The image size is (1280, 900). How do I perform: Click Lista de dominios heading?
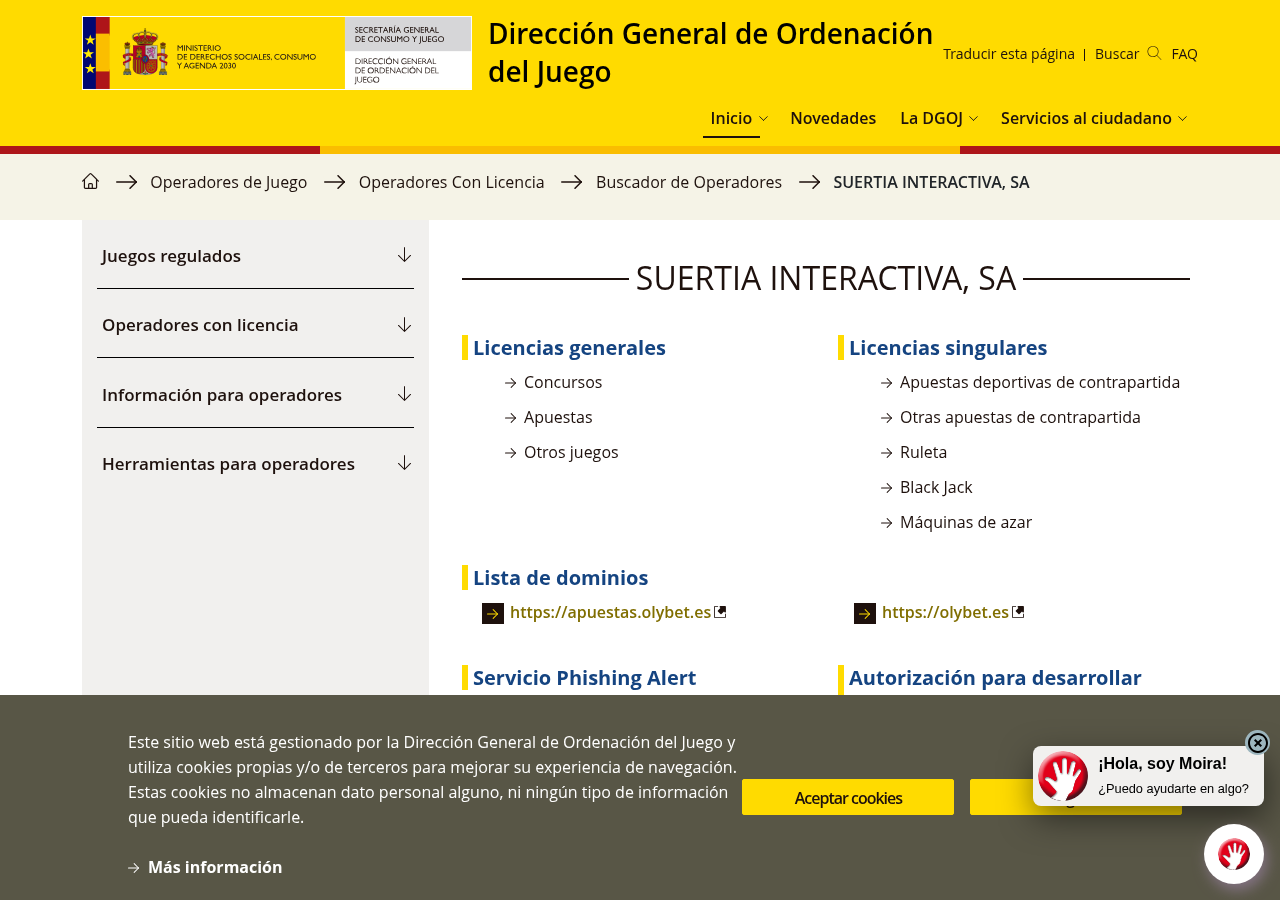click(560, 578)
